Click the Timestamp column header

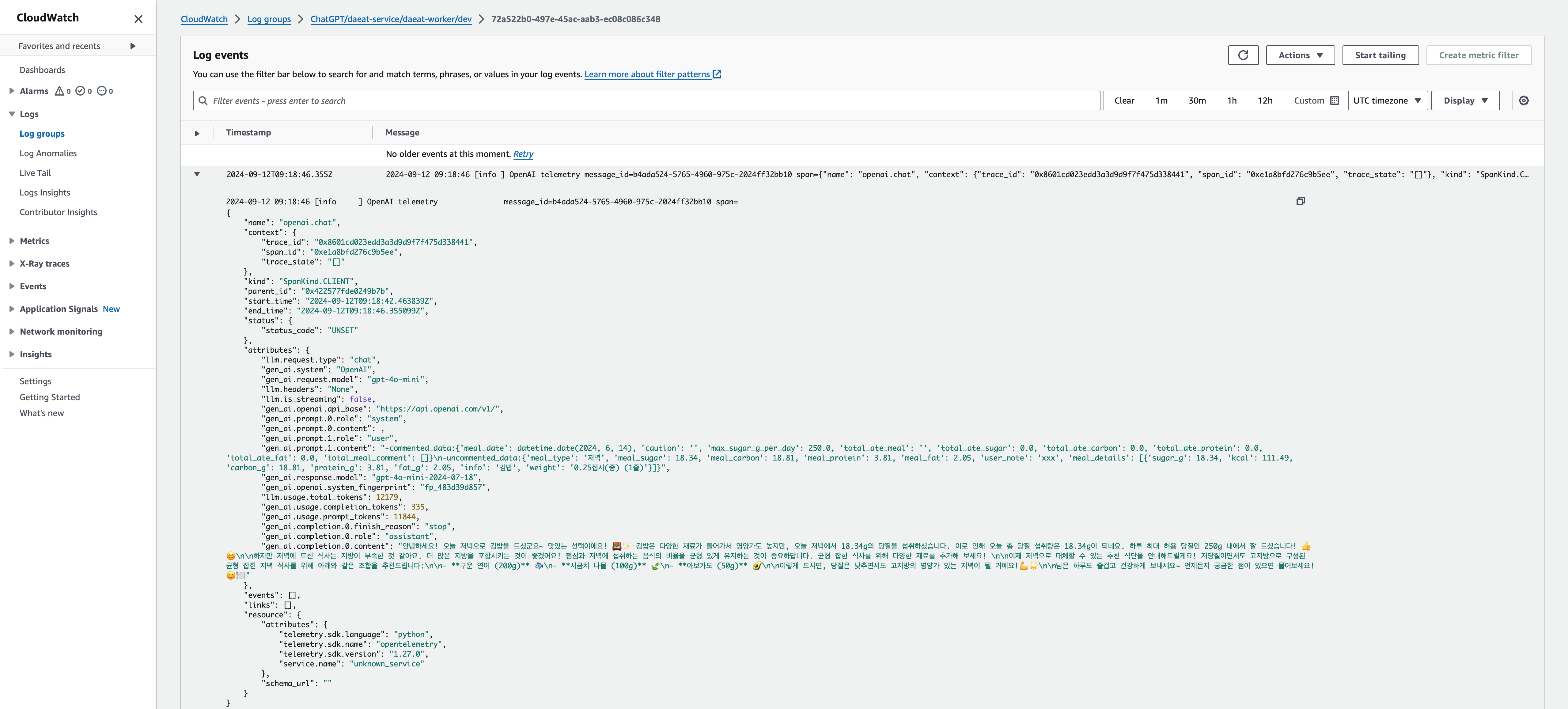[248, 133]
